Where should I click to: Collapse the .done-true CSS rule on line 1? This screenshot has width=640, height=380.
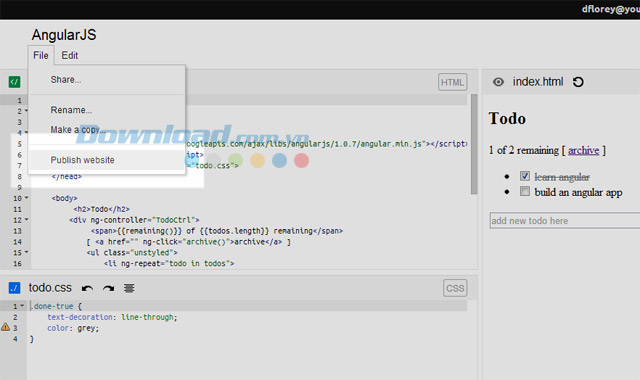coord(22,306)
